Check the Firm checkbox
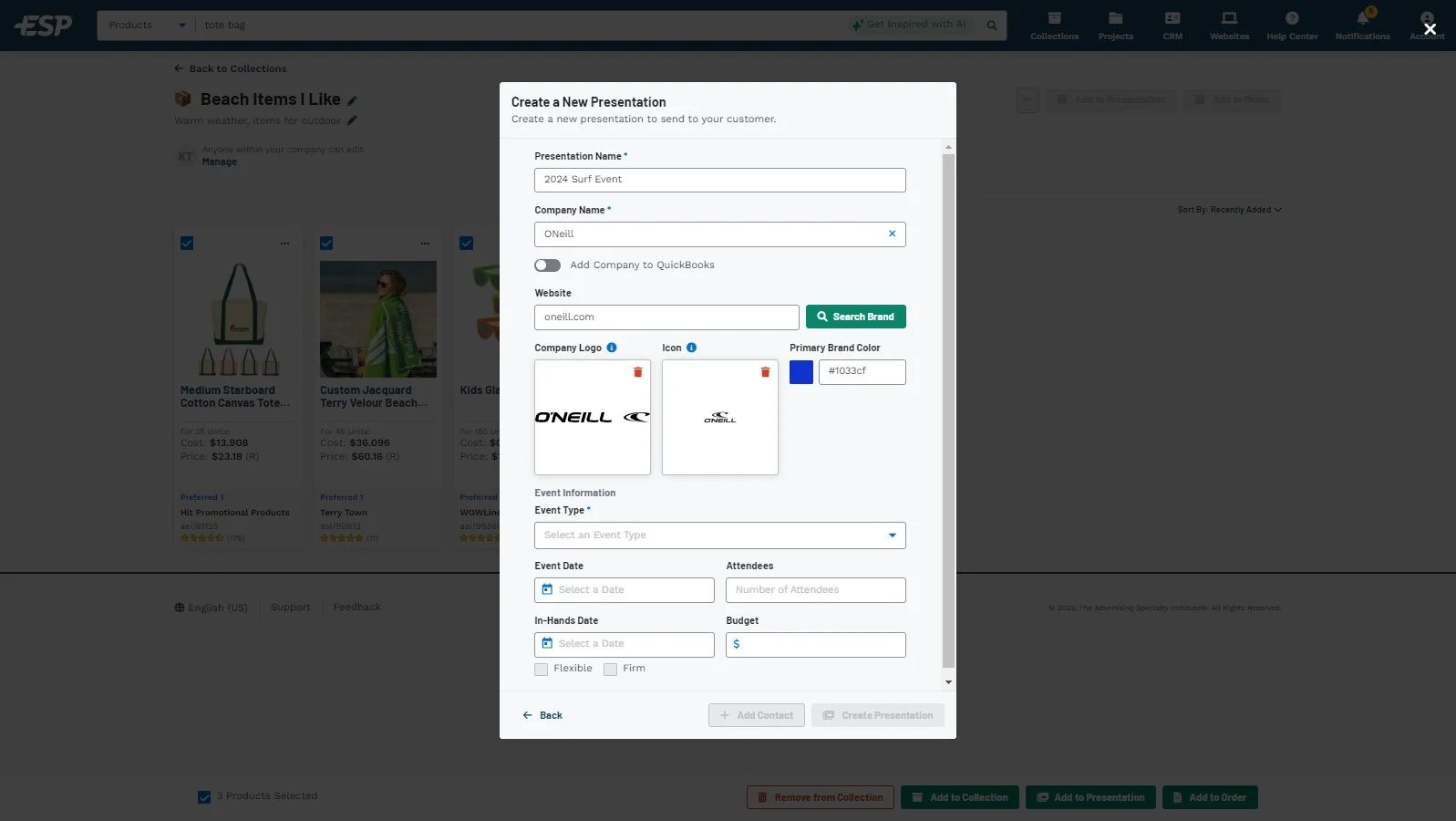This screenshot has height=821, width=1456. (x=611, y=670)
